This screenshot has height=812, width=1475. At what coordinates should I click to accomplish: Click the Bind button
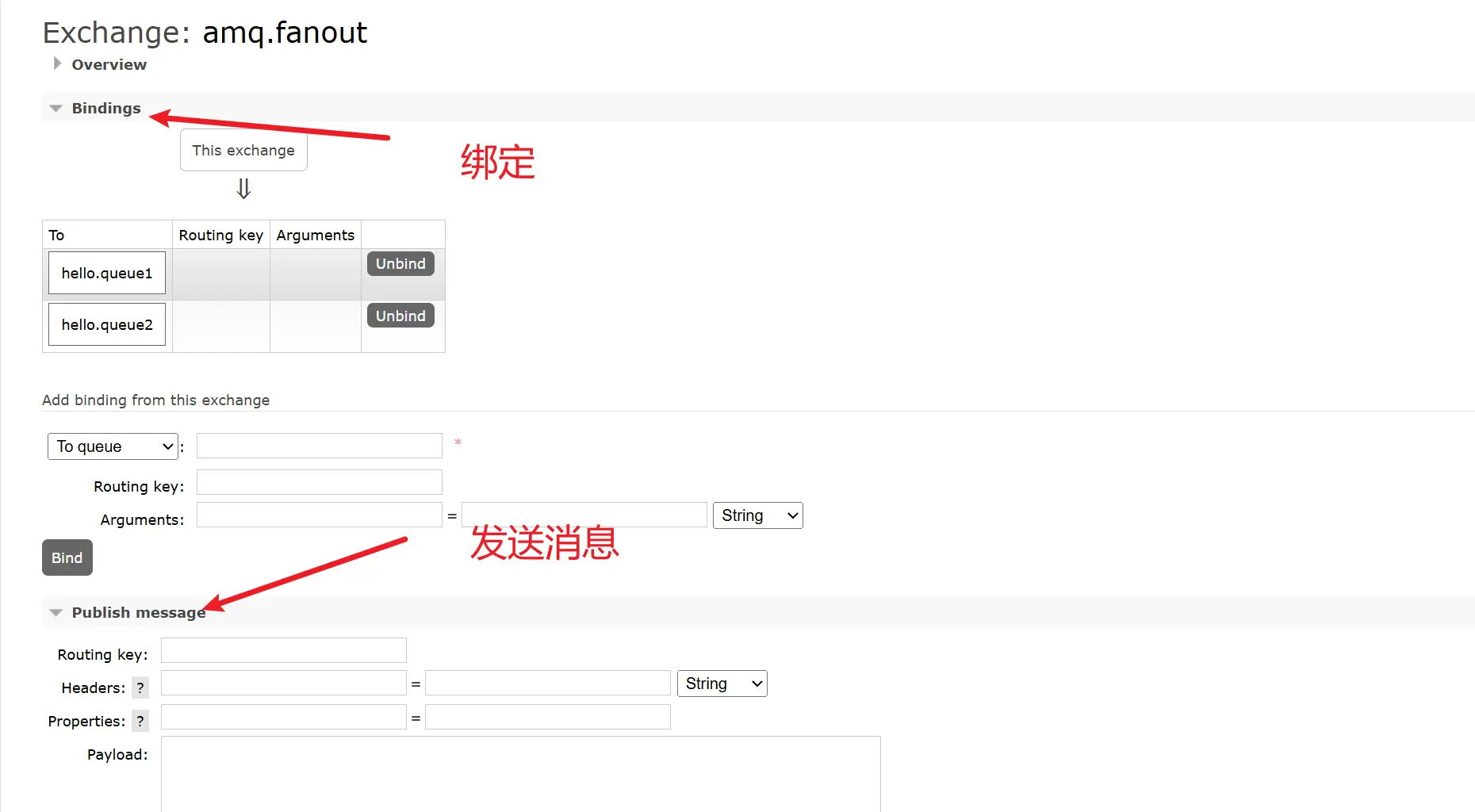[67, 558]
